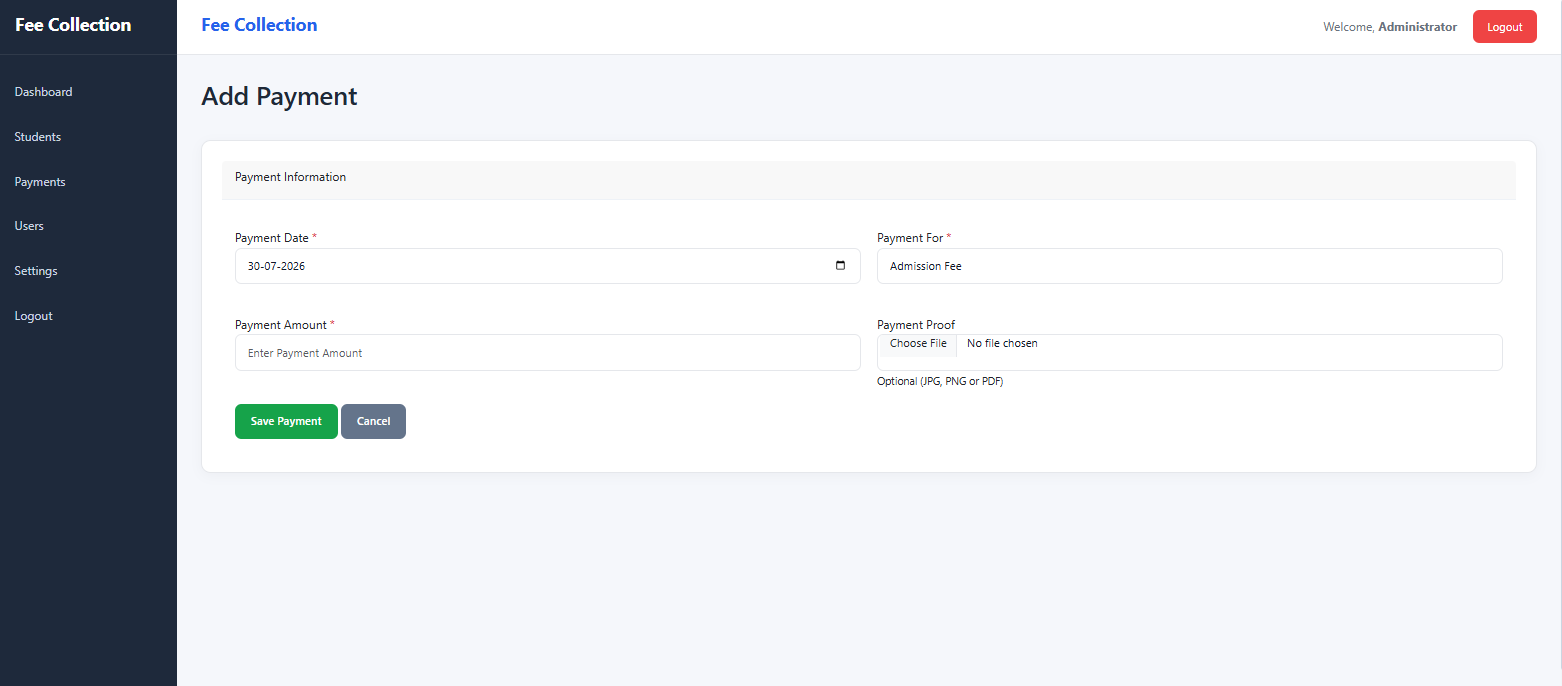
Task: Click the red Logout button in header
Action: coord(1504,27)
